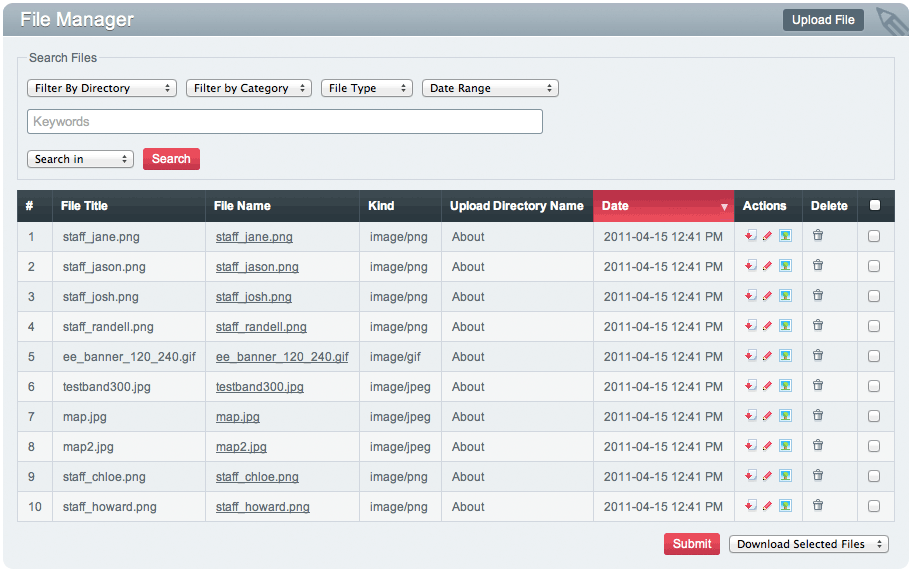
Task: Tick the checkbox for ee_banner_120_240.gif
Action: (x=874, y=356)
